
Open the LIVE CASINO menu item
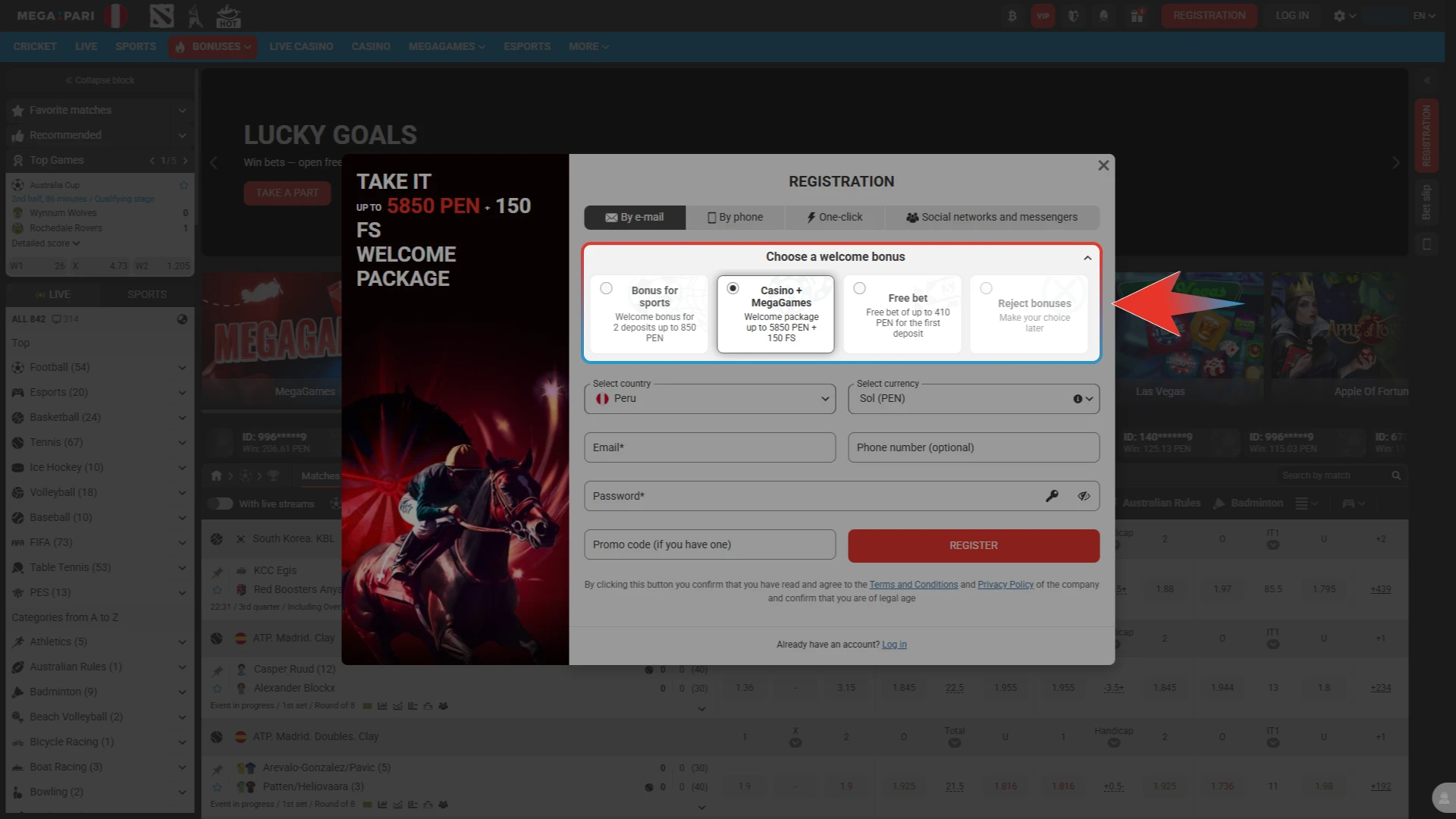click(x=301, y=47)
